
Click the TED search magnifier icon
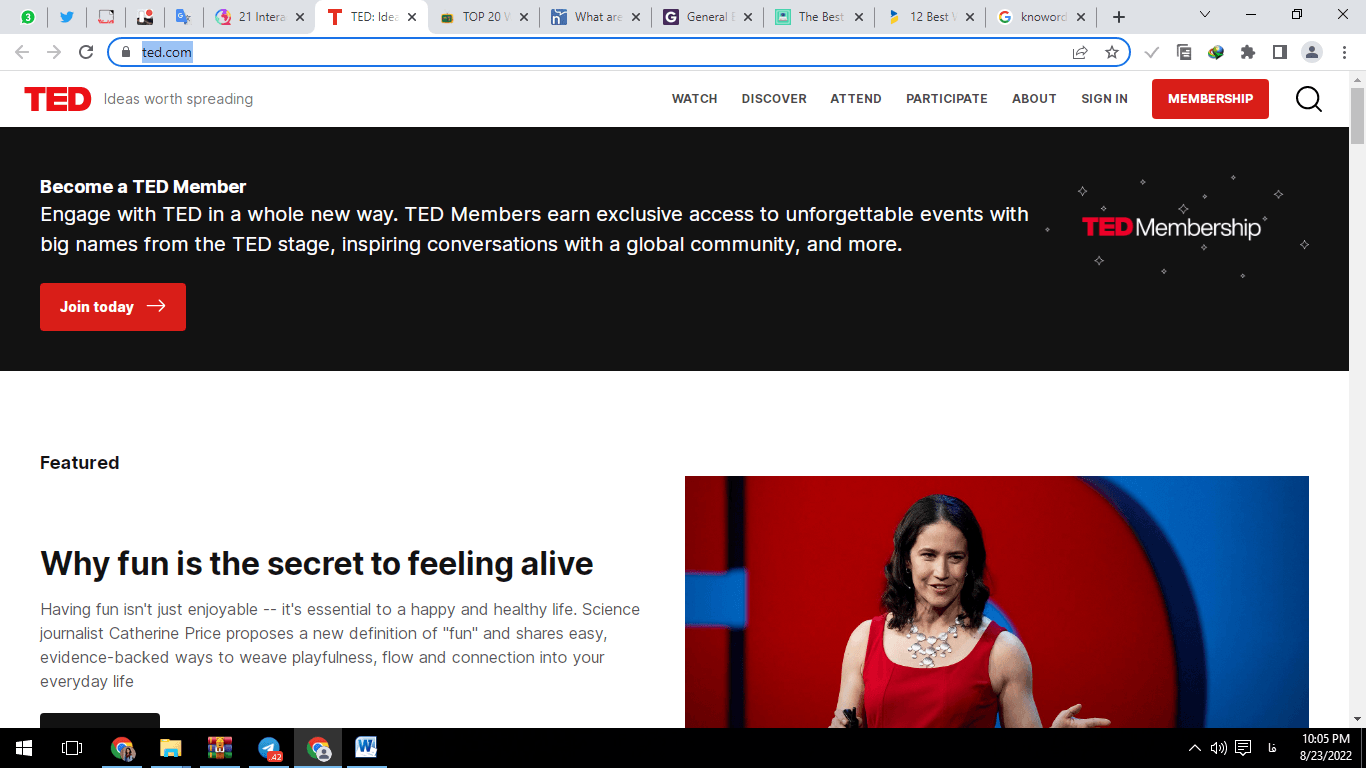click(1308, 99)
